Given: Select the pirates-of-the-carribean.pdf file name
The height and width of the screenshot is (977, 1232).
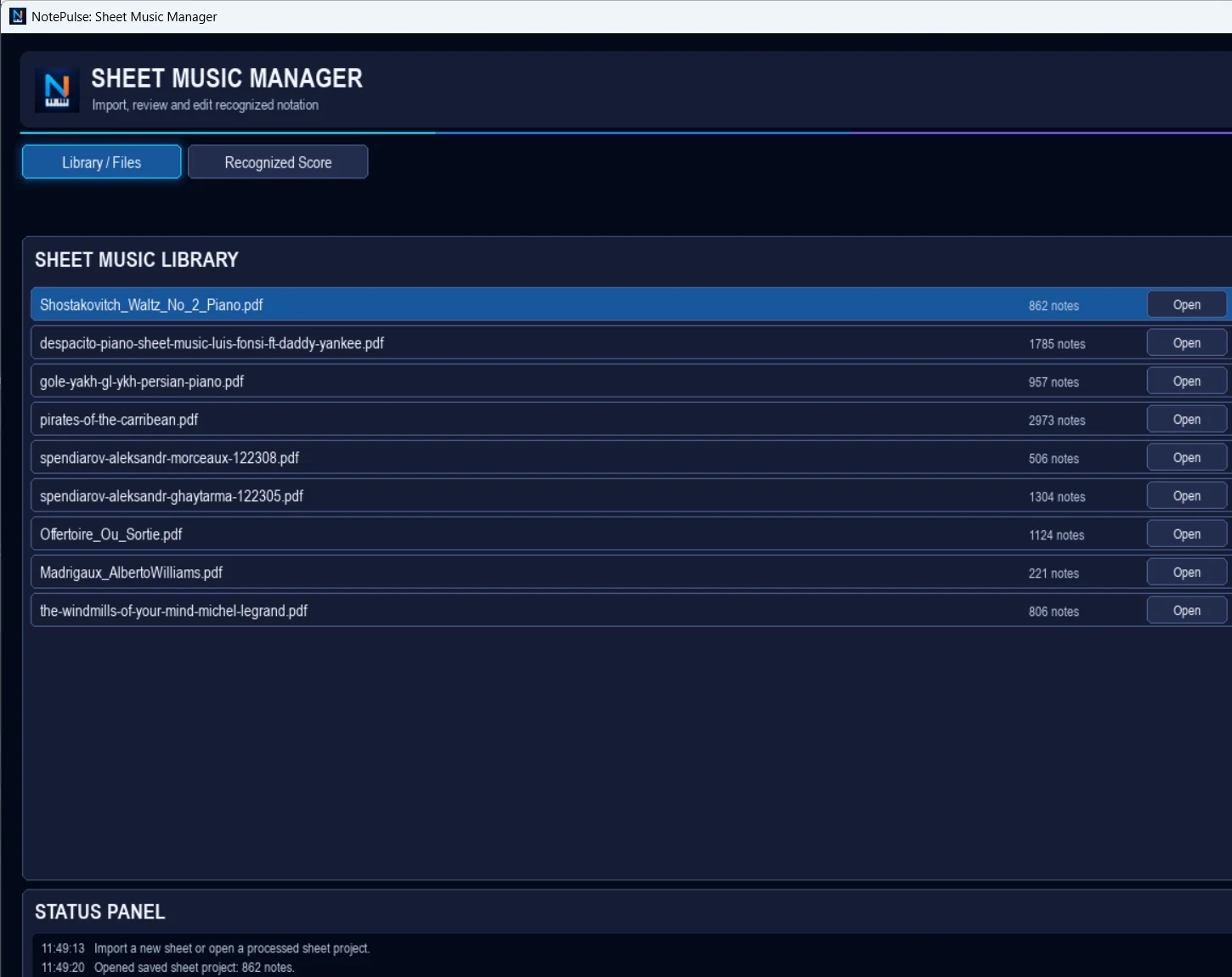Looking at the screenshot, I should (119, 420).
